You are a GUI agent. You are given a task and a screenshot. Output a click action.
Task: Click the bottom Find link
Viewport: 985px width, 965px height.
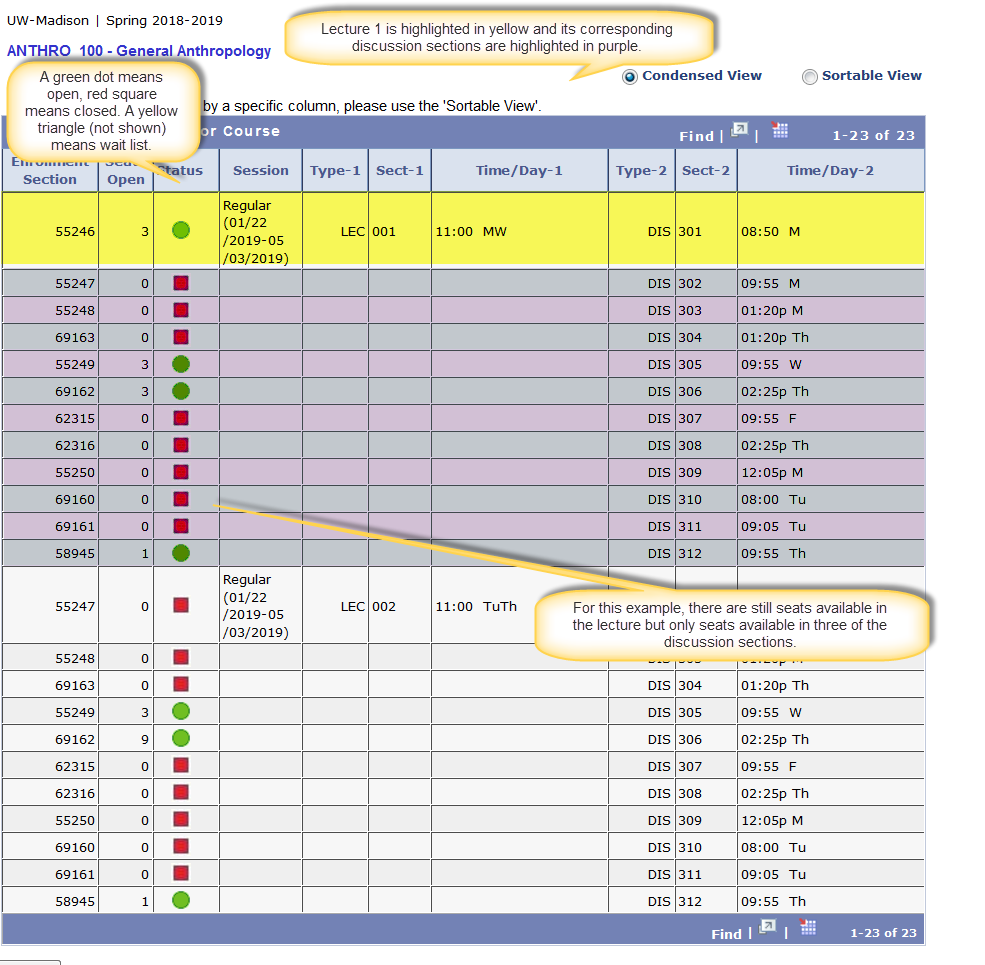726,934
